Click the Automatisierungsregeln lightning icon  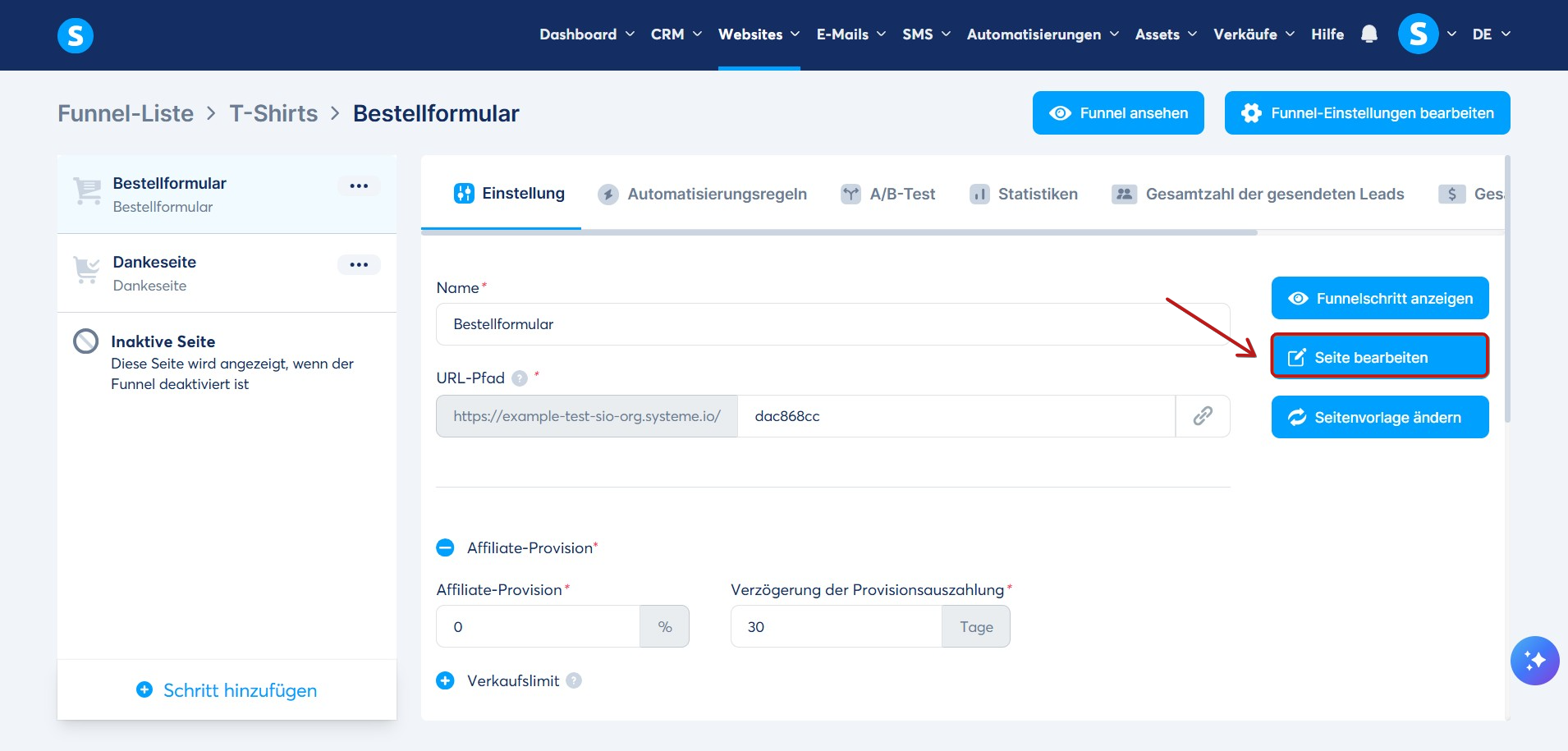click(608, 195)
